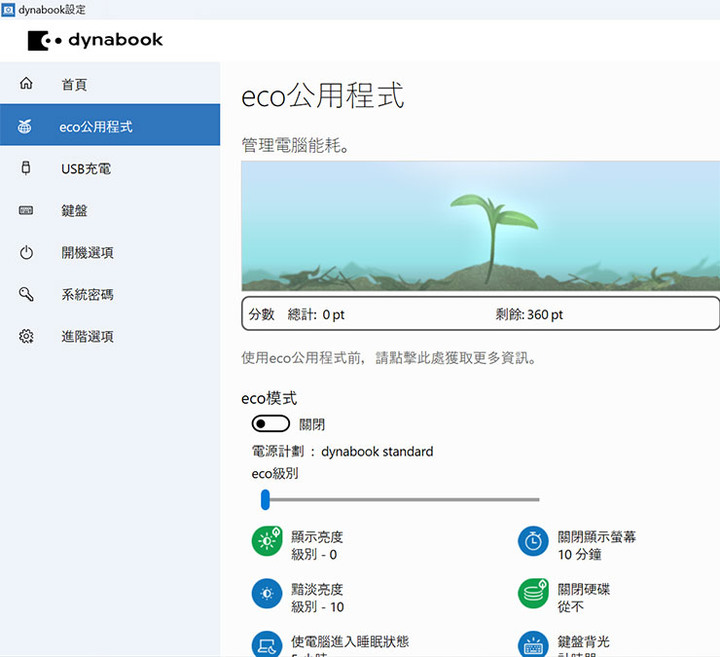
Task: Click the 分數 label in score box
Action: (261, 314)
